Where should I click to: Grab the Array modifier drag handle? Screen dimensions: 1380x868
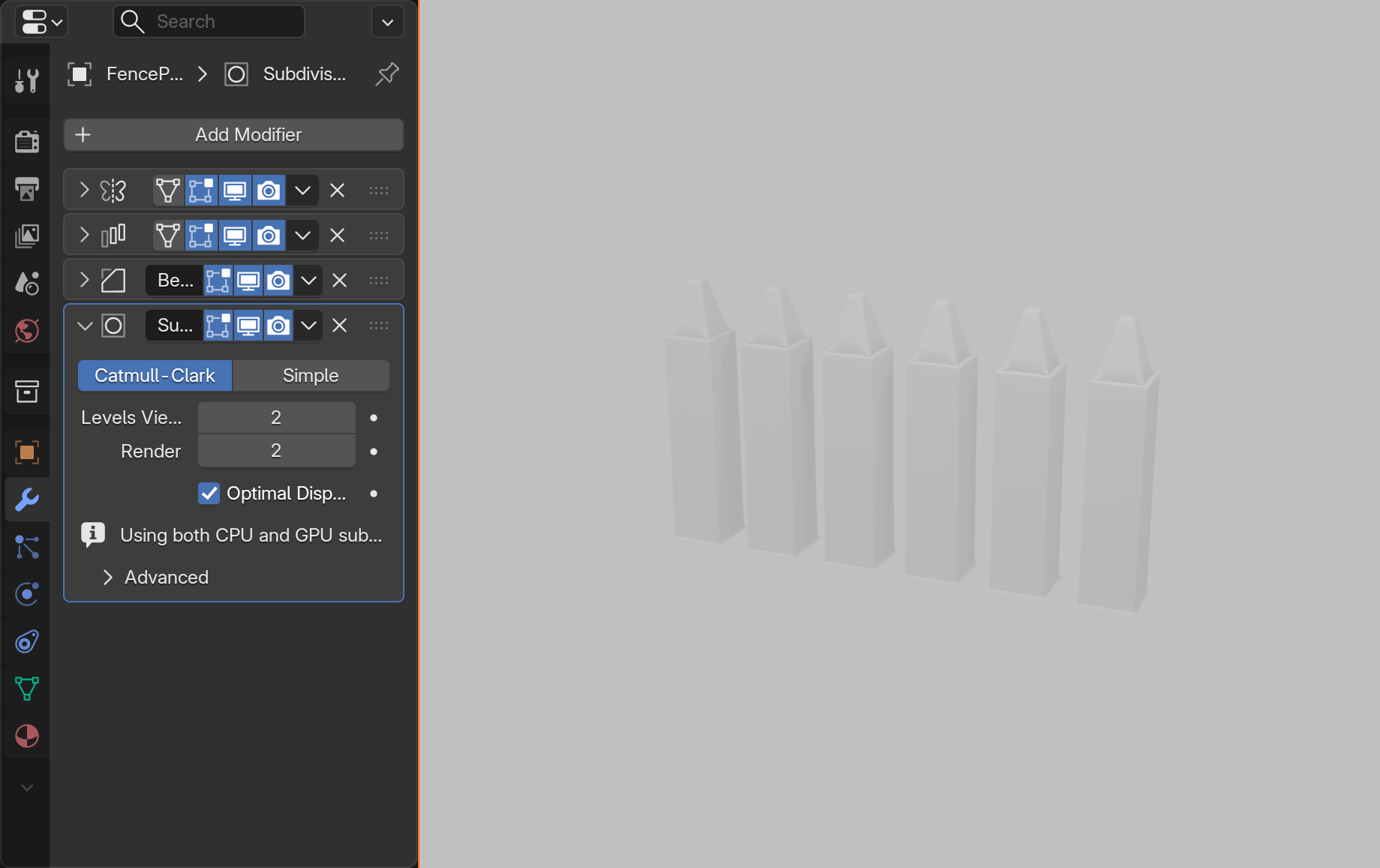click(x=379, y=235)
